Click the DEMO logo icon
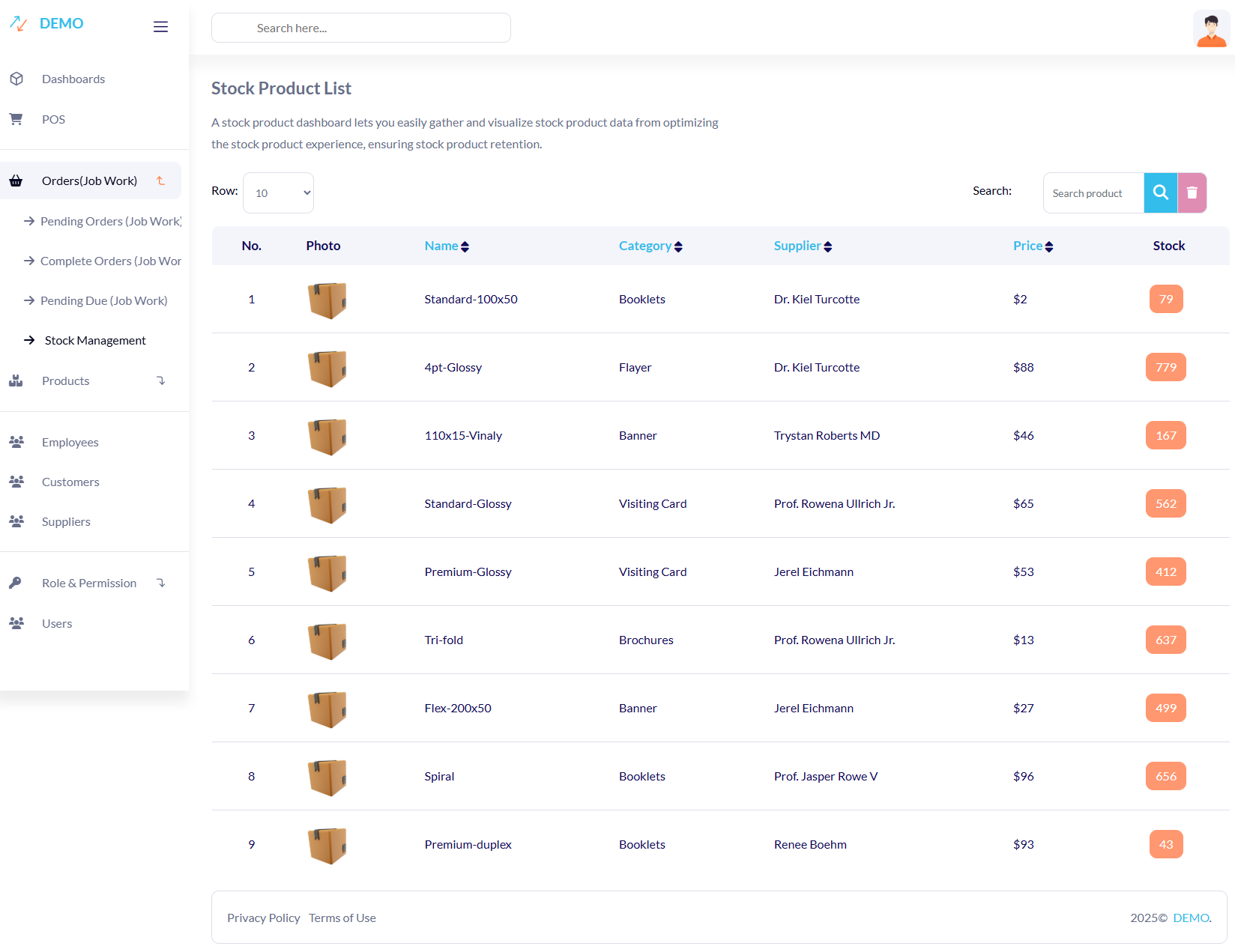This screenshot has height=952, width=1235. (x=19, y=24)
